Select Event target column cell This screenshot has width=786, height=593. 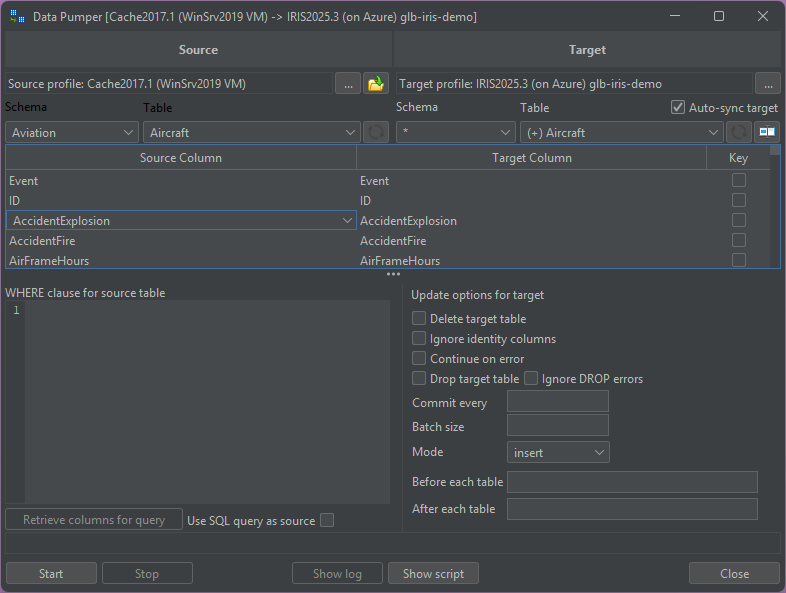click(x=531, y=180)
